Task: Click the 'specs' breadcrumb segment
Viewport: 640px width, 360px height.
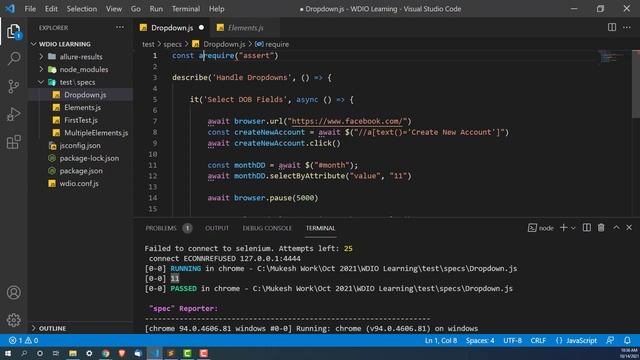Action: (172, 44)
